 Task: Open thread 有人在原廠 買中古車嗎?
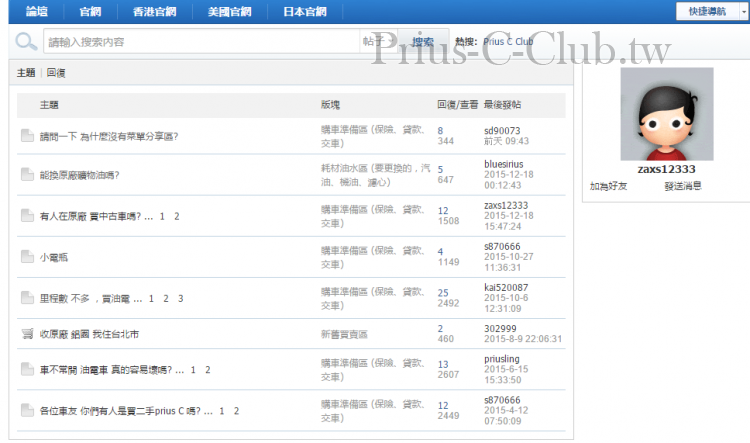tap(90, 216)
